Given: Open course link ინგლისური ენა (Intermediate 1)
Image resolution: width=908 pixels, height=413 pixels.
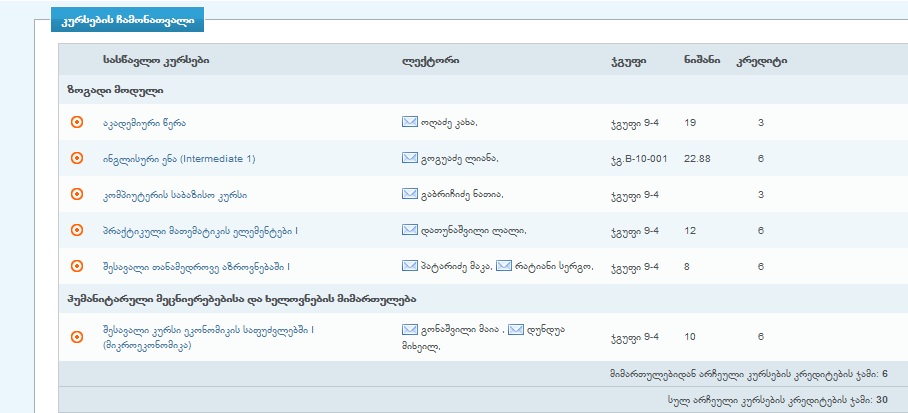Looking at the screenshot, I should (179, 159).
